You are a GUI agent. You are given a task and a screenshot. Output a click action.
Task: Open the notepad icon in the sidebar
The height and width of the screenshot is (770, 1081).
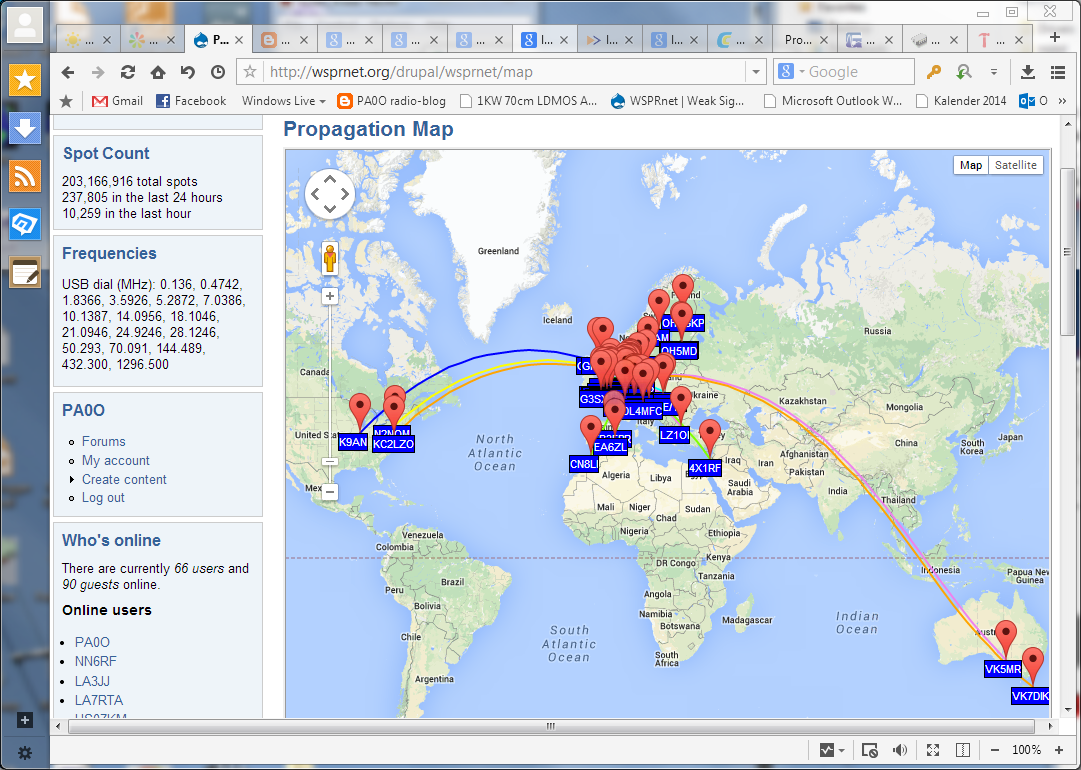tap(25, 272)
